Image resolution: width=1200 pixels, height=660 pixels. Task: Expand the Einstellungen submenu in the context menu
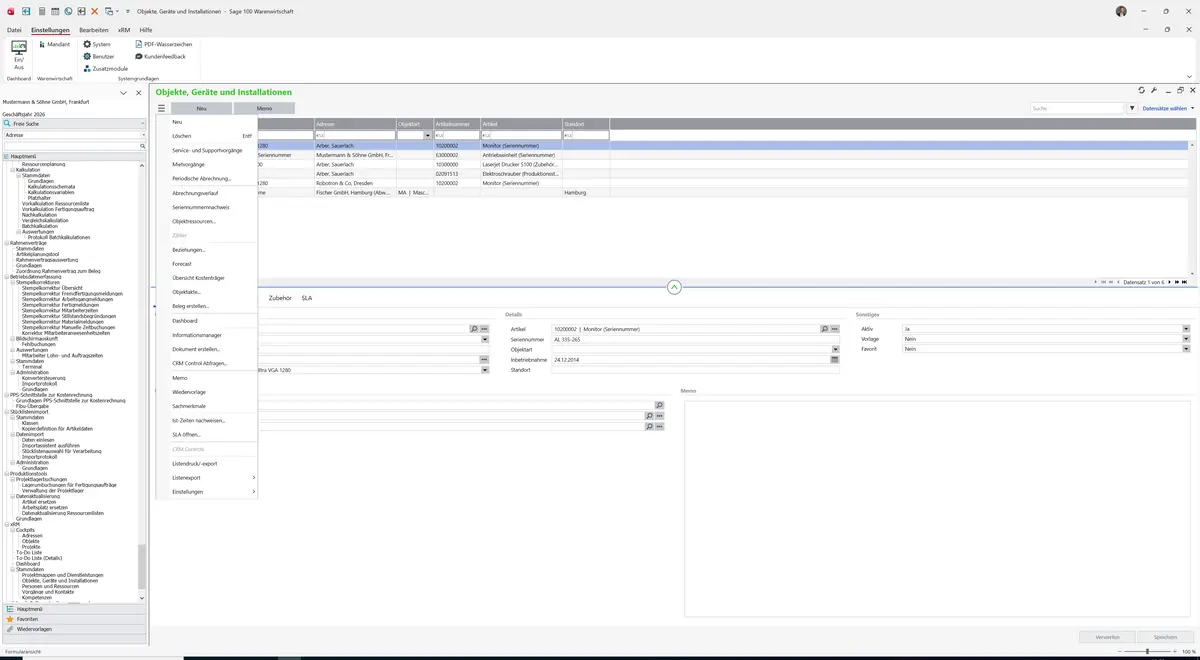pos(206,492)
